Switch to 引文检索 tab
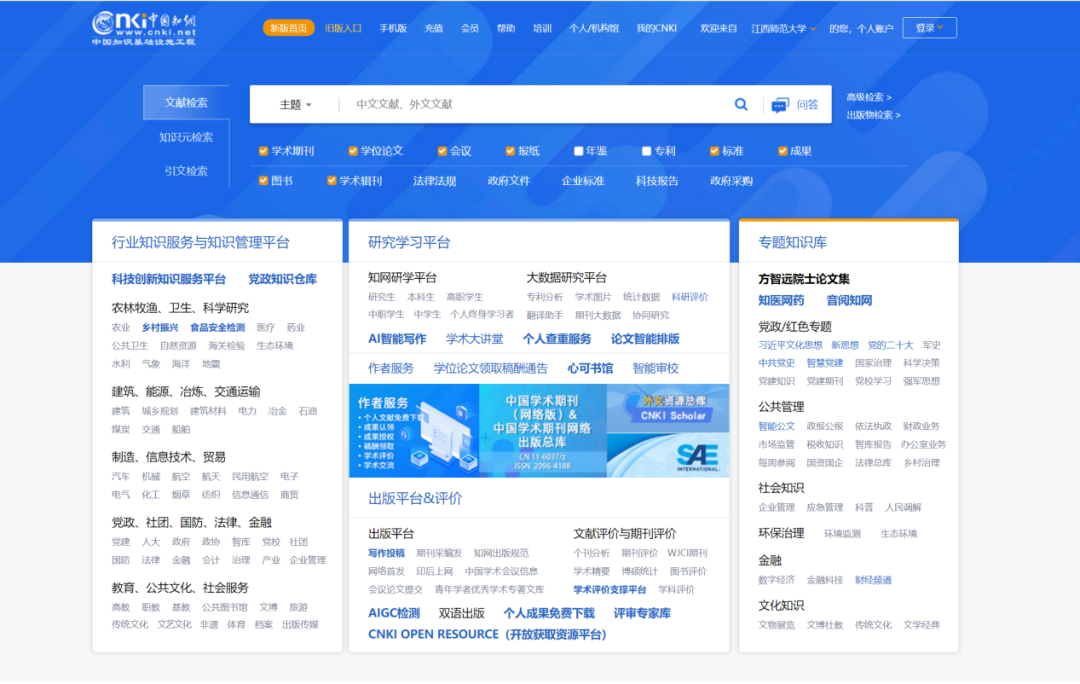Screen dimensions: 1080x684 click(186, 171)
